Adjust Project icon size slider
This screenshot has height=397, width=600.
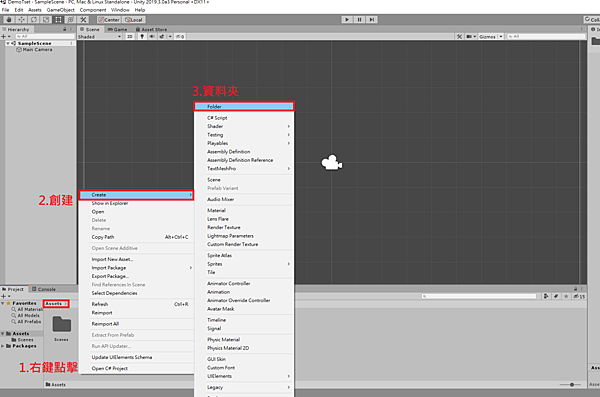coord(572,384)
